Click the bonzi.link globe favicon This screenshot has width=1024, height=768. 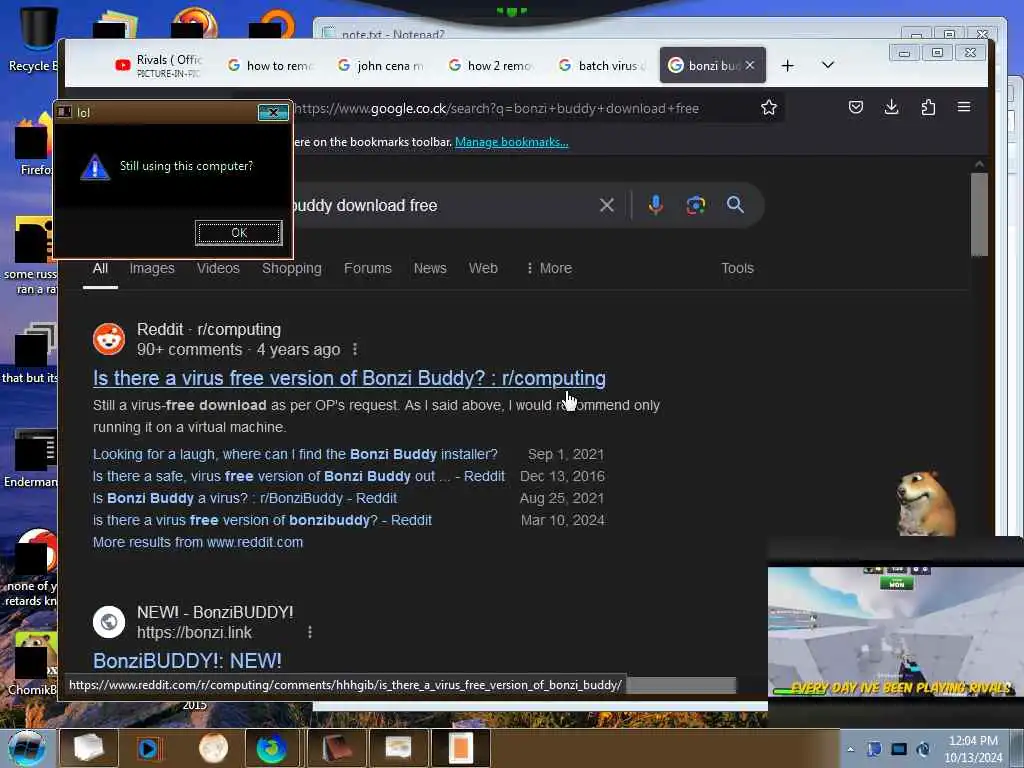[109, 622]
